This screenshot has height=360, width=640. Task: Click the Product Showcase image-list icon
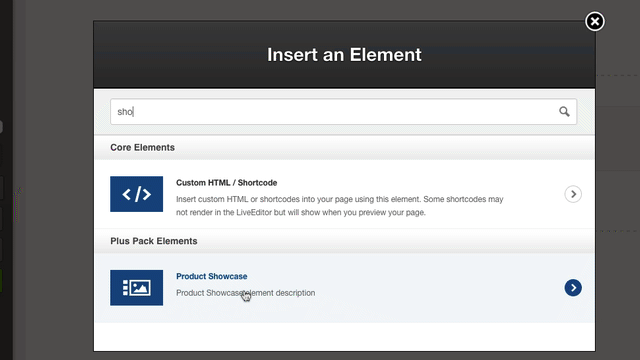[x=136, y=287]
